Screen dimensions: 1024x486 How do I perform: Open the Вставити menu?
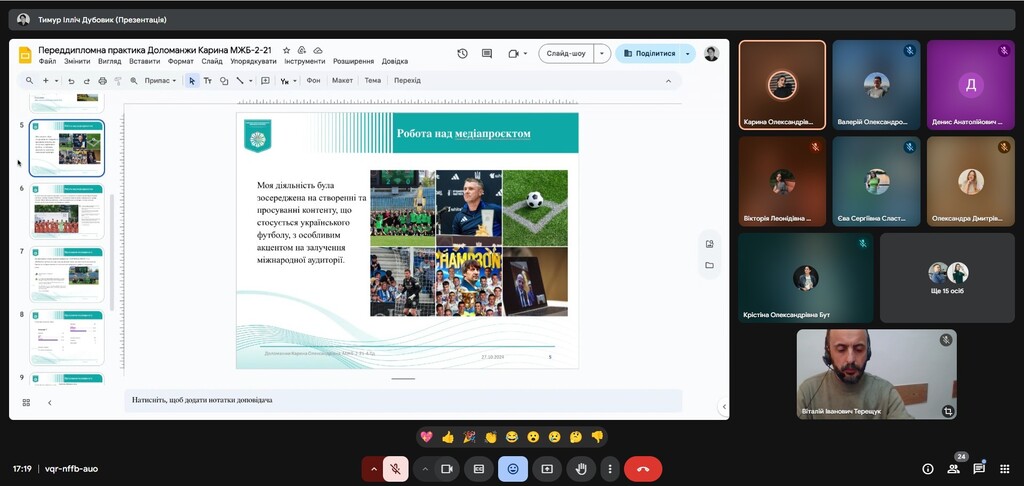(144, 61)
